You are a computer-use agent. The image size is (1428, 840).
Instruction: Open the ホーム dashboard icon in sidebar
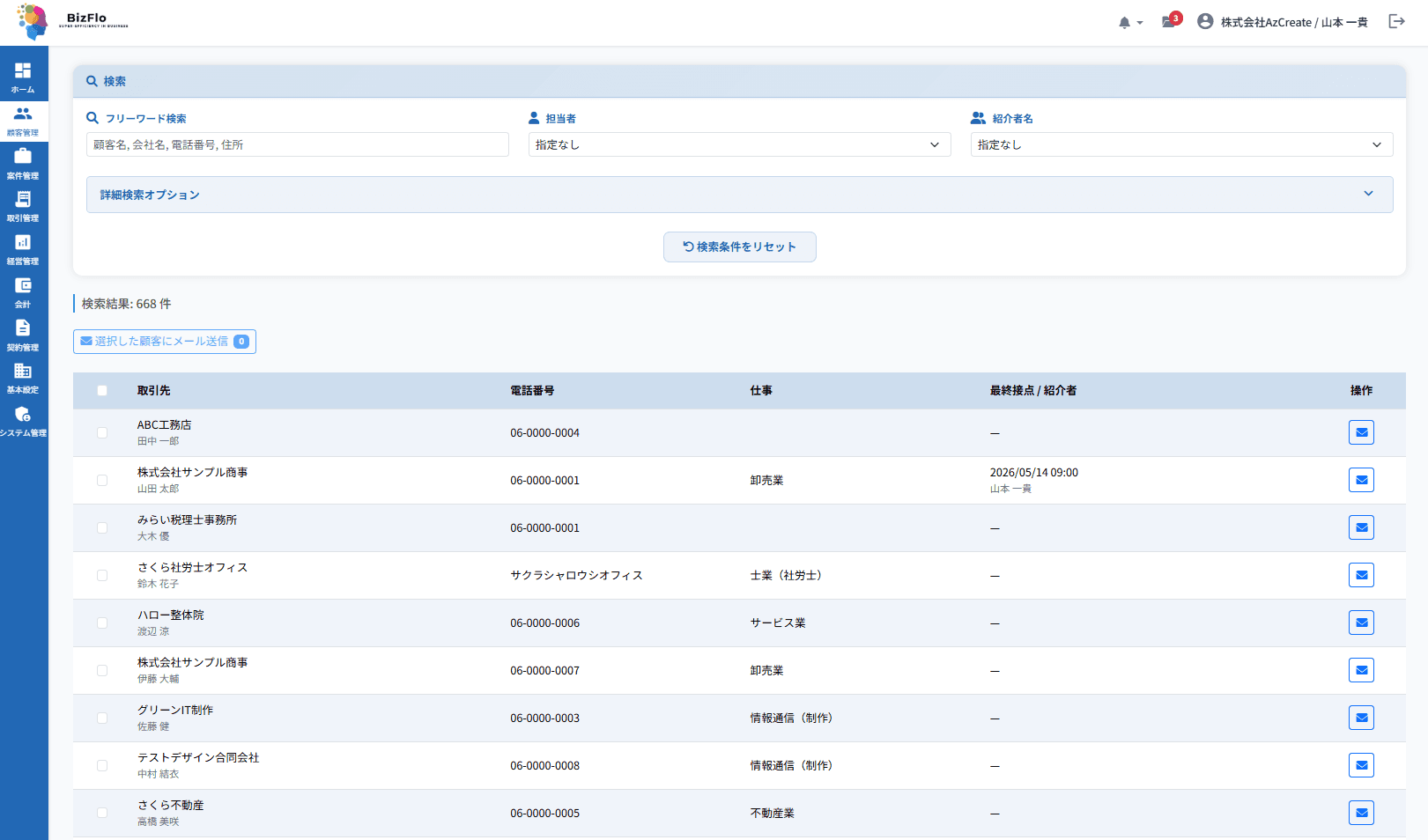point(23,78)
